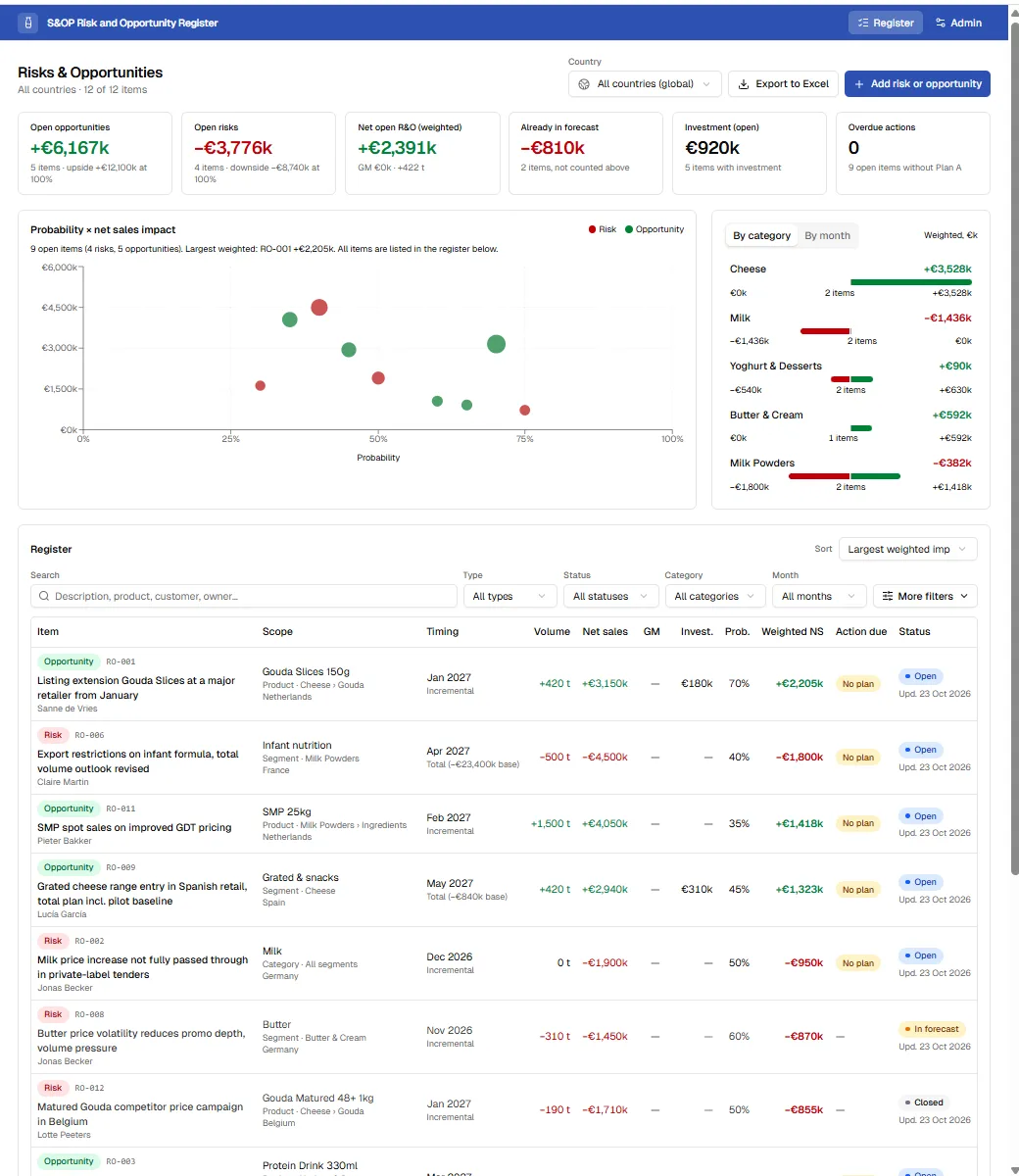Open the All categories filter dropdown
Screen dimensions: 1019x1176
(x=714, y=596)
